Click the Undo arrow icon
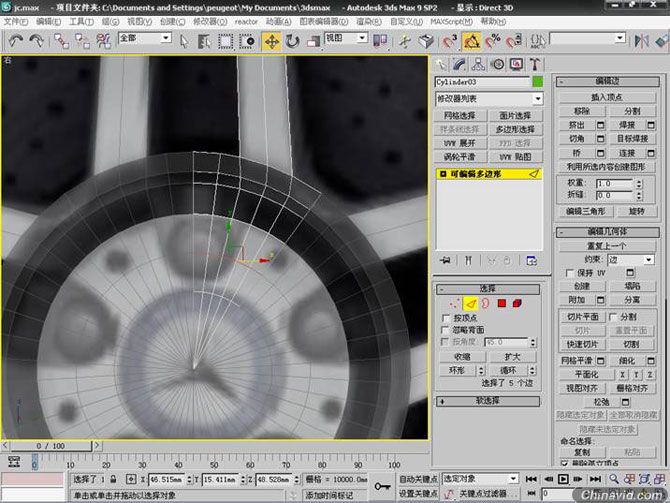Image resolution: width=670 pixels, height=503 pixels. pos(16,41)
